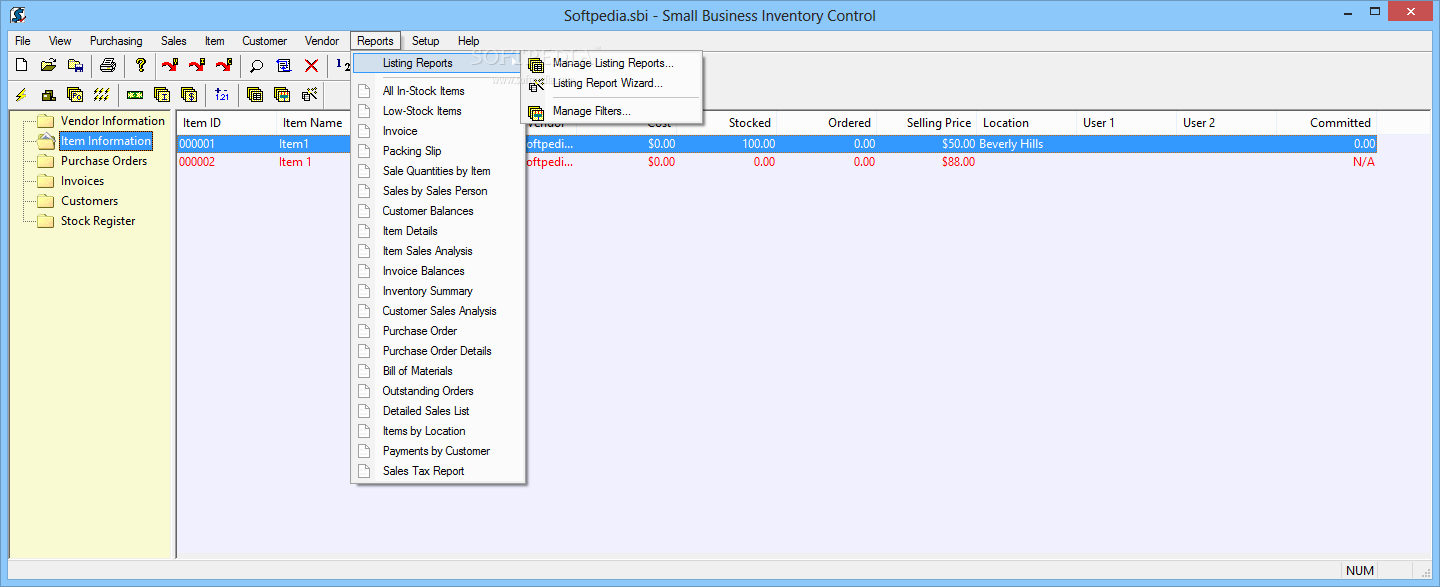The width and height of the screenshot is (1440, 587).
Task: Select the Bill of Materials report
Action: tap(438, 371)
